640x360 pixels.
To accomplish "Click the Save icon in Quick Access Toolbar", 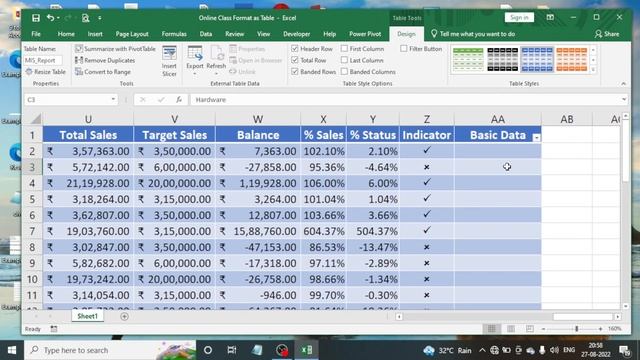I will click(x=36, y=18).
